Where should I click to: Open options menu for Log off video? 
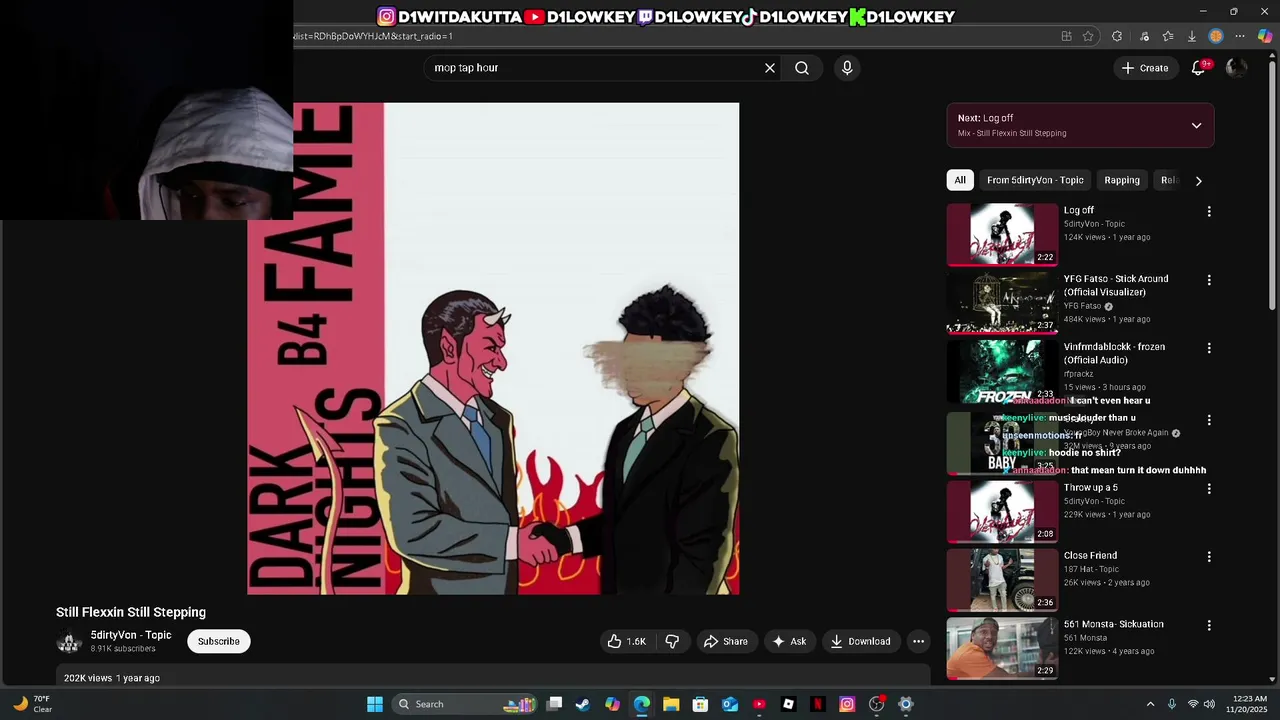1209,212
